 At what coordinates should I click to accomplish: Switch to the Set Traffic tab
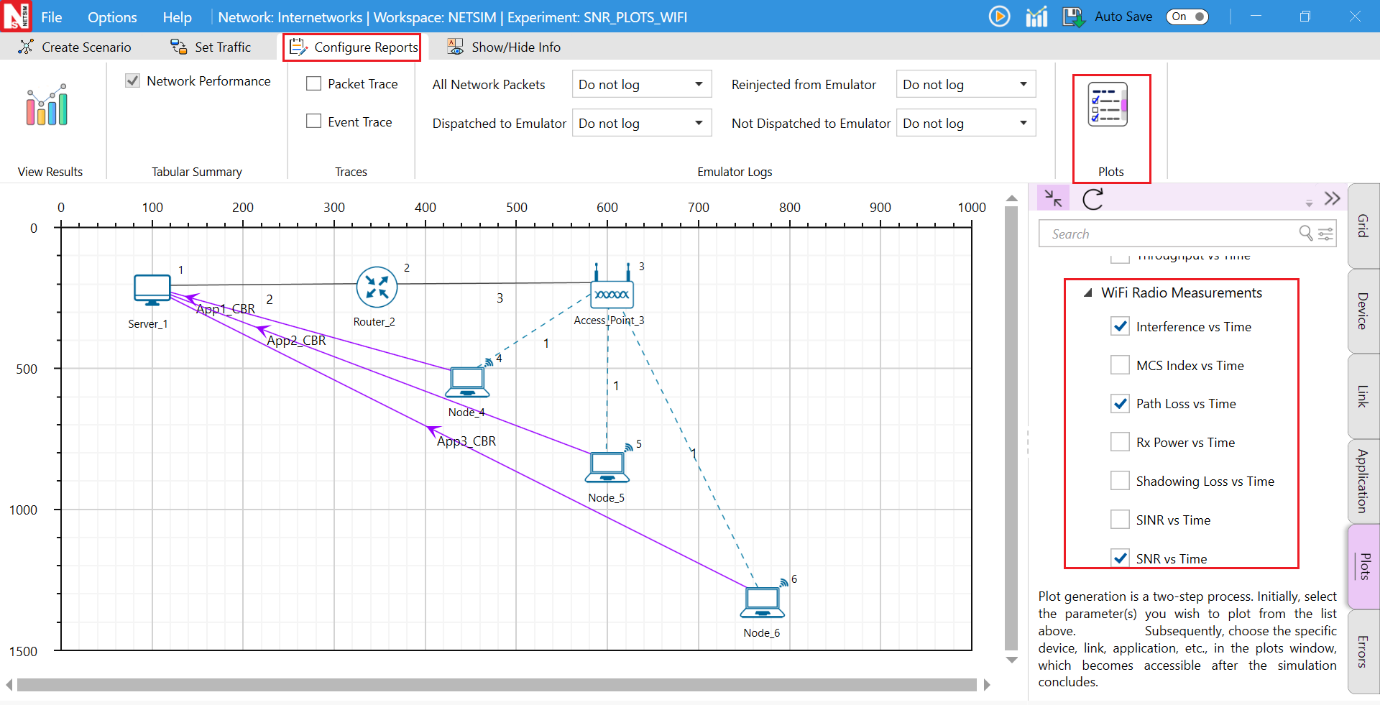(211, 47)
